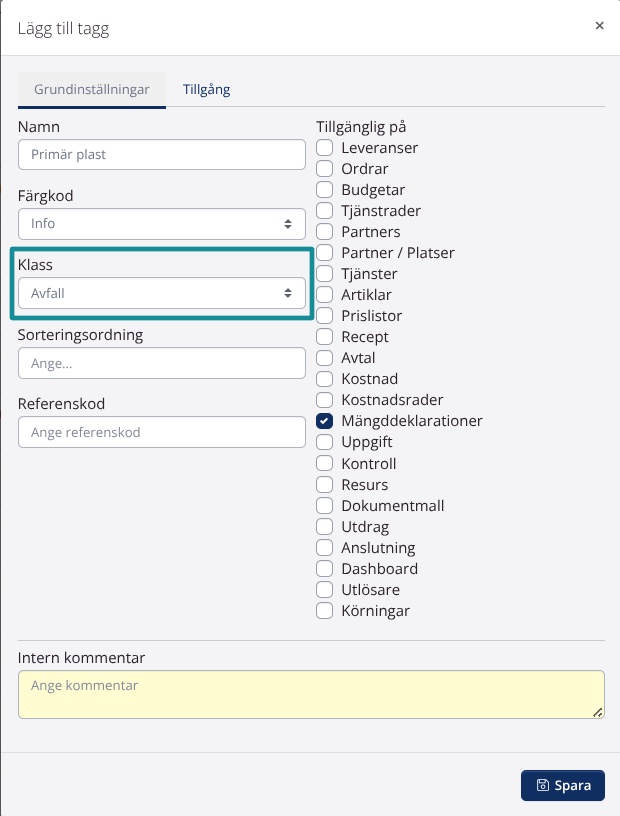Check the Prislistor checkbox
This screenshot has width=620, height=816.
coord(324,316)
